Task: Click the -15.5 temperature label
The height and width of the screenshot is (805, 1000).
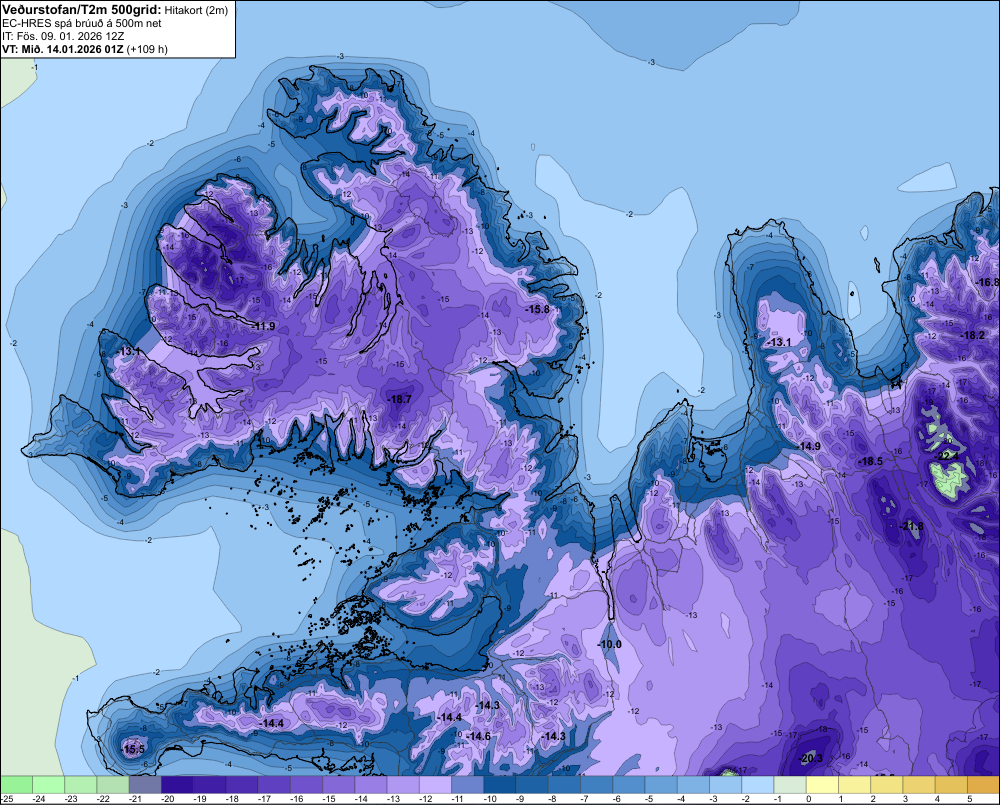Action: pyautogui.click(x=133, y=750)
